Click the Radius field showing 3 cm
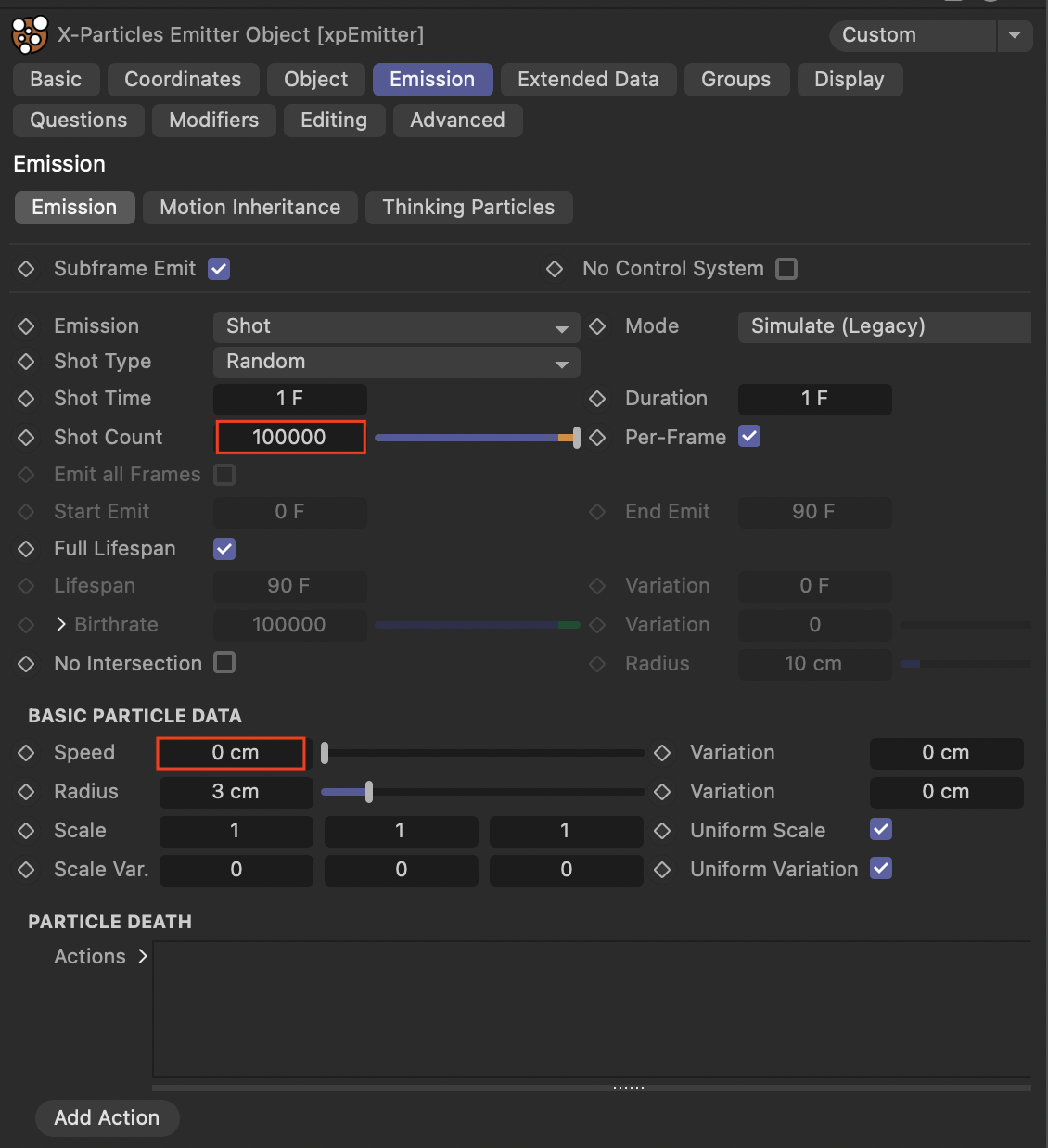The image size is (1048, 1148). [236, 792]
